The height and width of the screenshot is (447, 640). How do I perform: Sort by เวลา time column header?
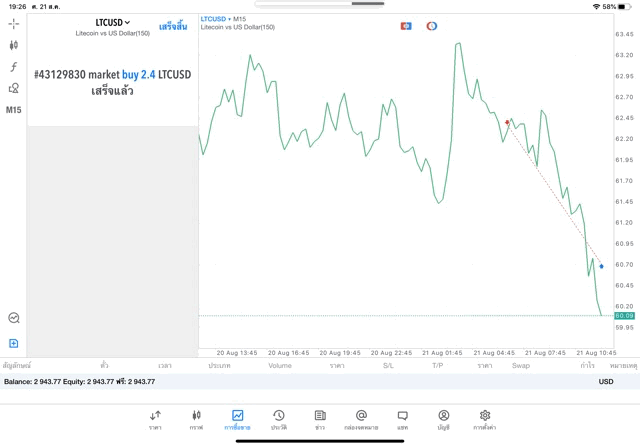pos(165,366)
